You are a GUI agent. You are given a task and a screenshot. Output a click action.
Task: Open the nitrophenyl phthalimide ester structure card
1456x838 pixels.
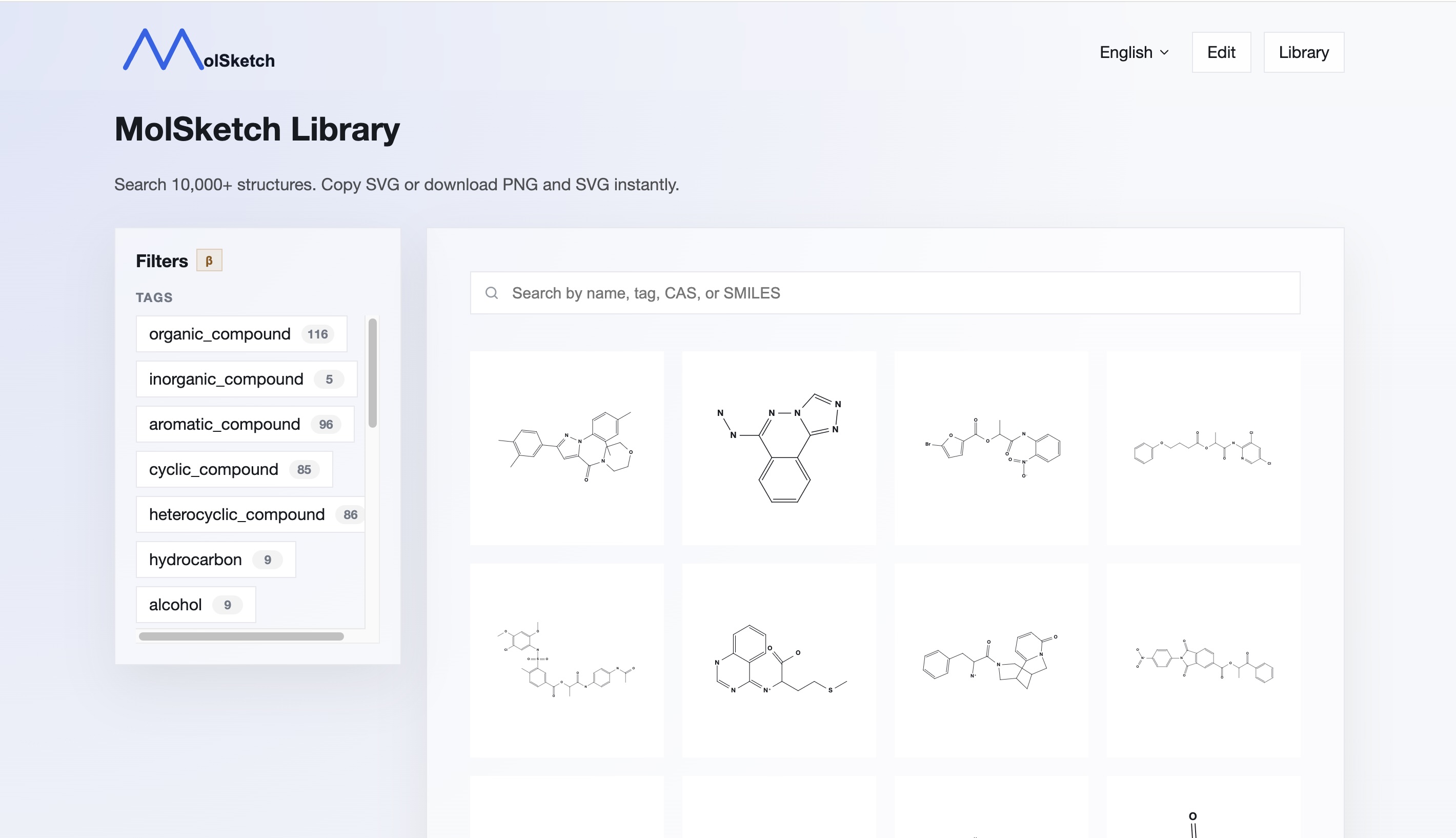tap(1203, 660)
